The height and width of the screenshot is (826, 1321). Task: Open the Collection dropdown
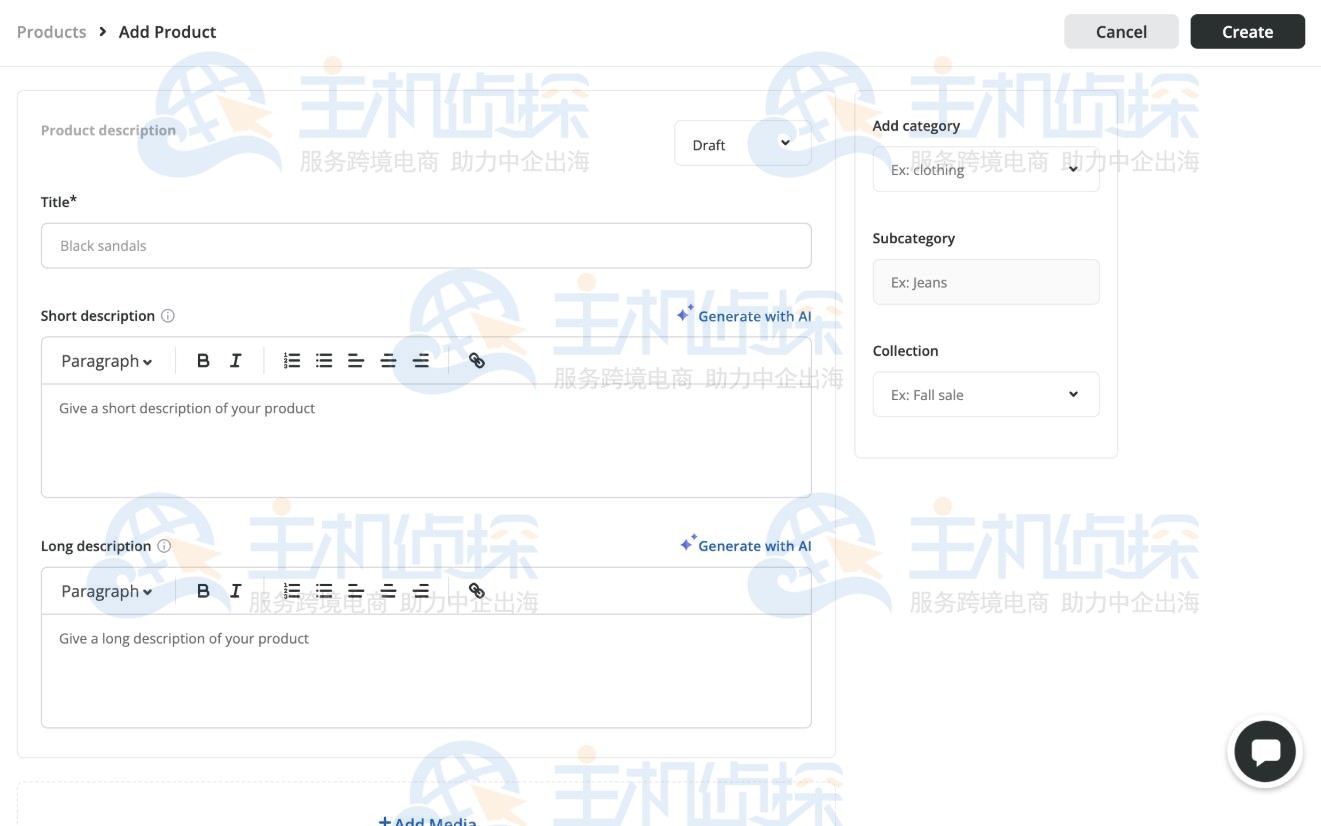tap(986, 395)
